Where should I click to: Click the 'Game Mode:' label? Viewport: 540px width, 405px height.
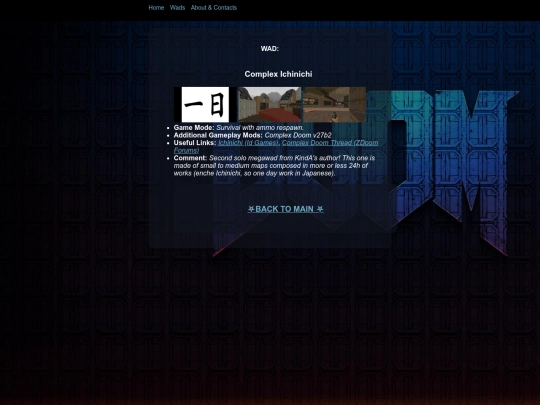click(194, 128)
